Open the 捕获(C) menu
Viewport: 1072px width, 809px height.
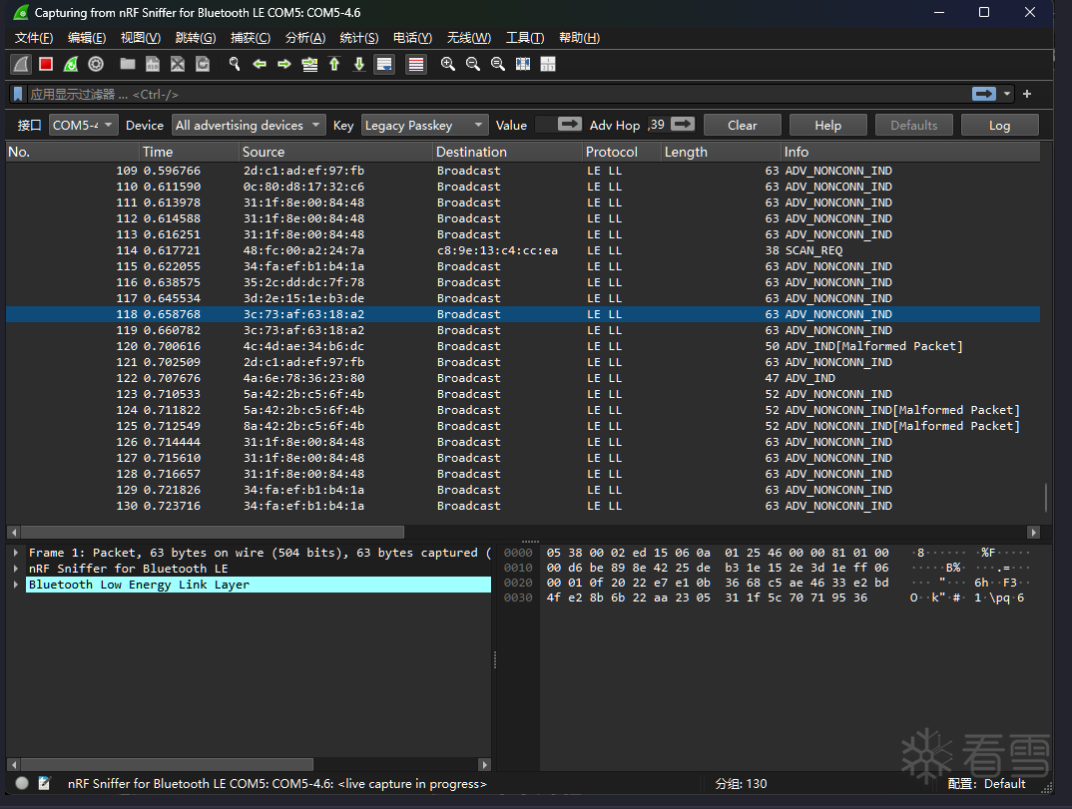pyautogui.click(x=250, y=38)
